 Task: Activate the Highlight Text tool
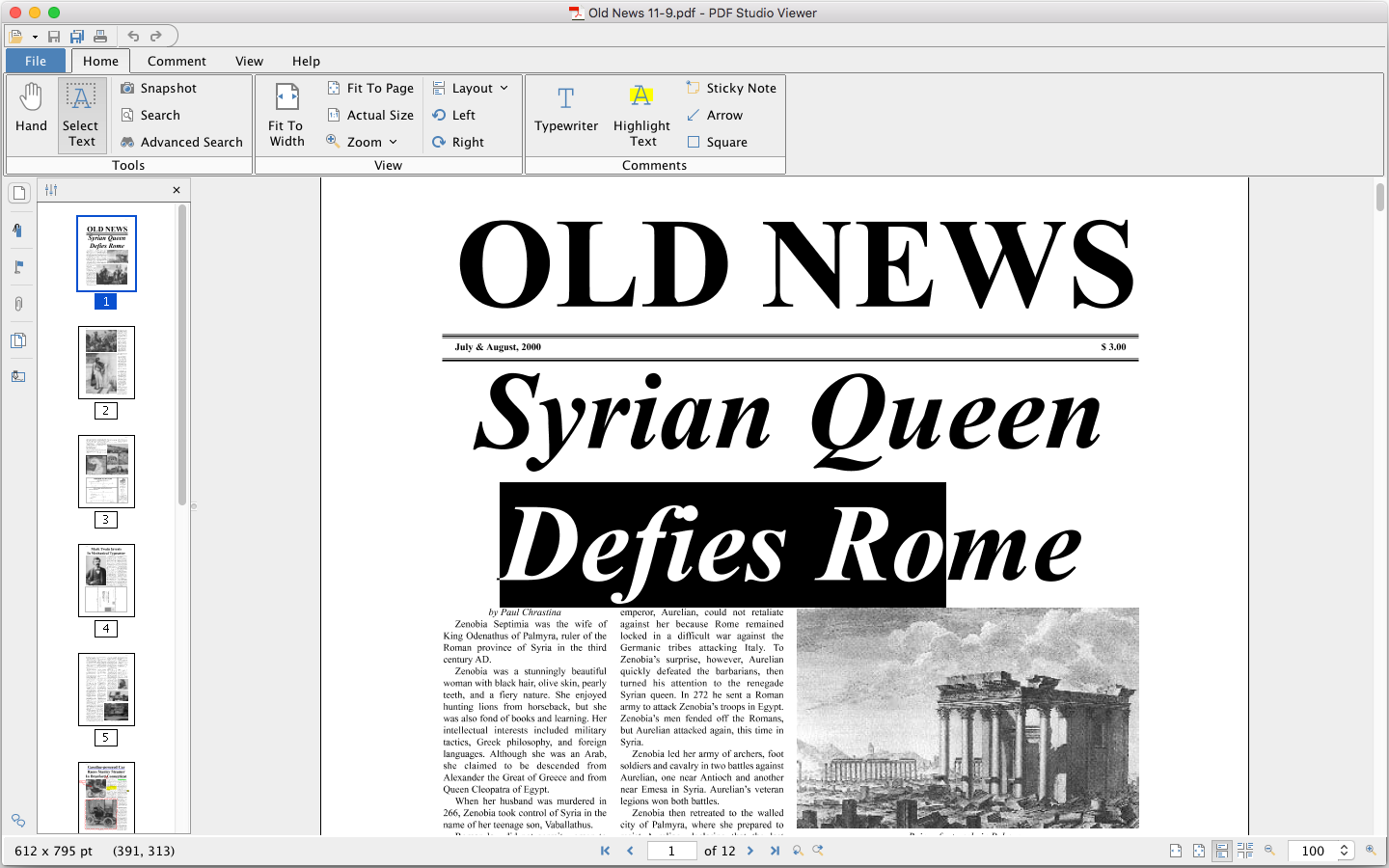coord(641,115)
